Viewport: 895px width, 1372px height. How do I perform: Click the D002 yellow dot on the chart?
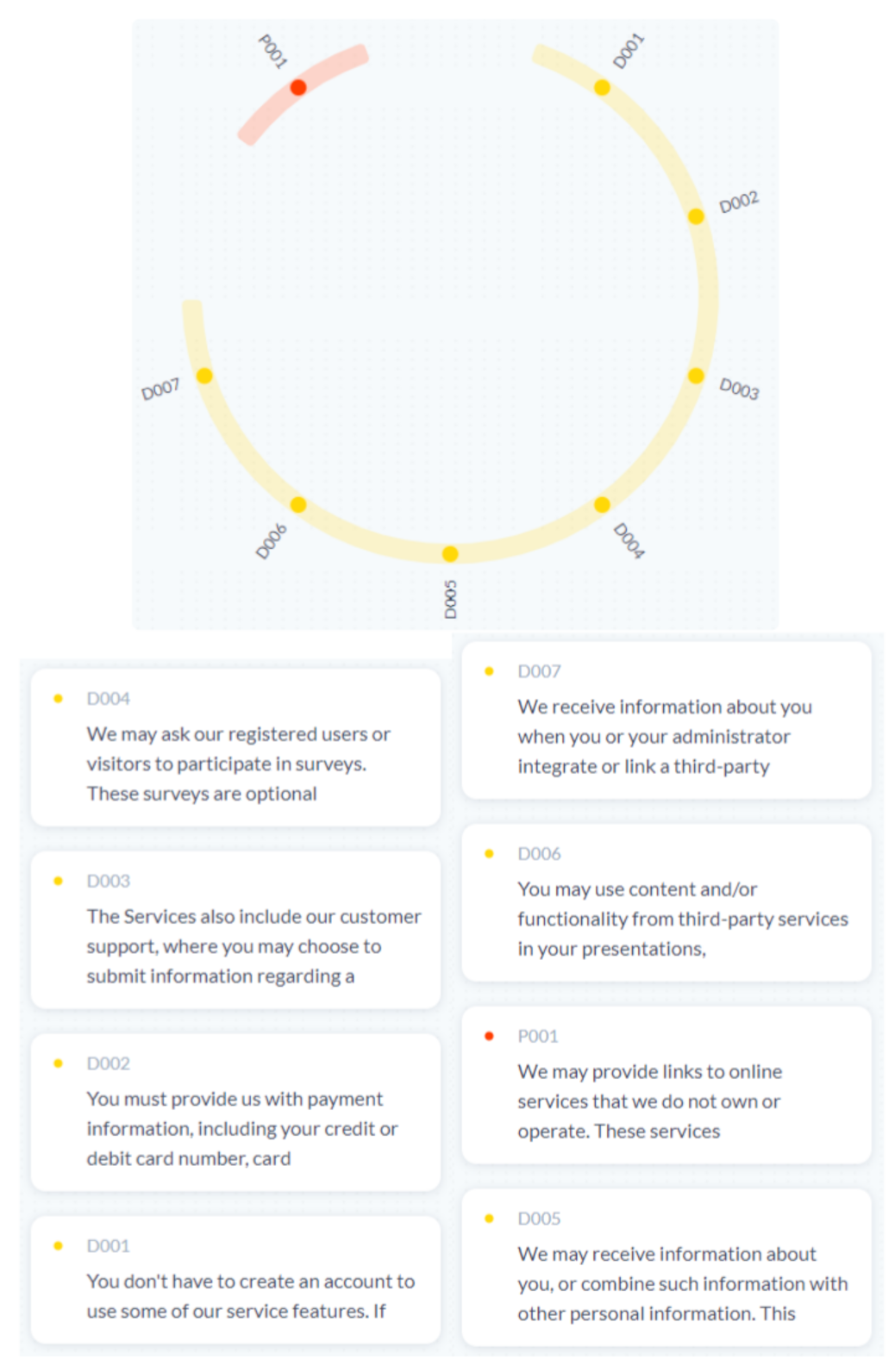(696, 216)
